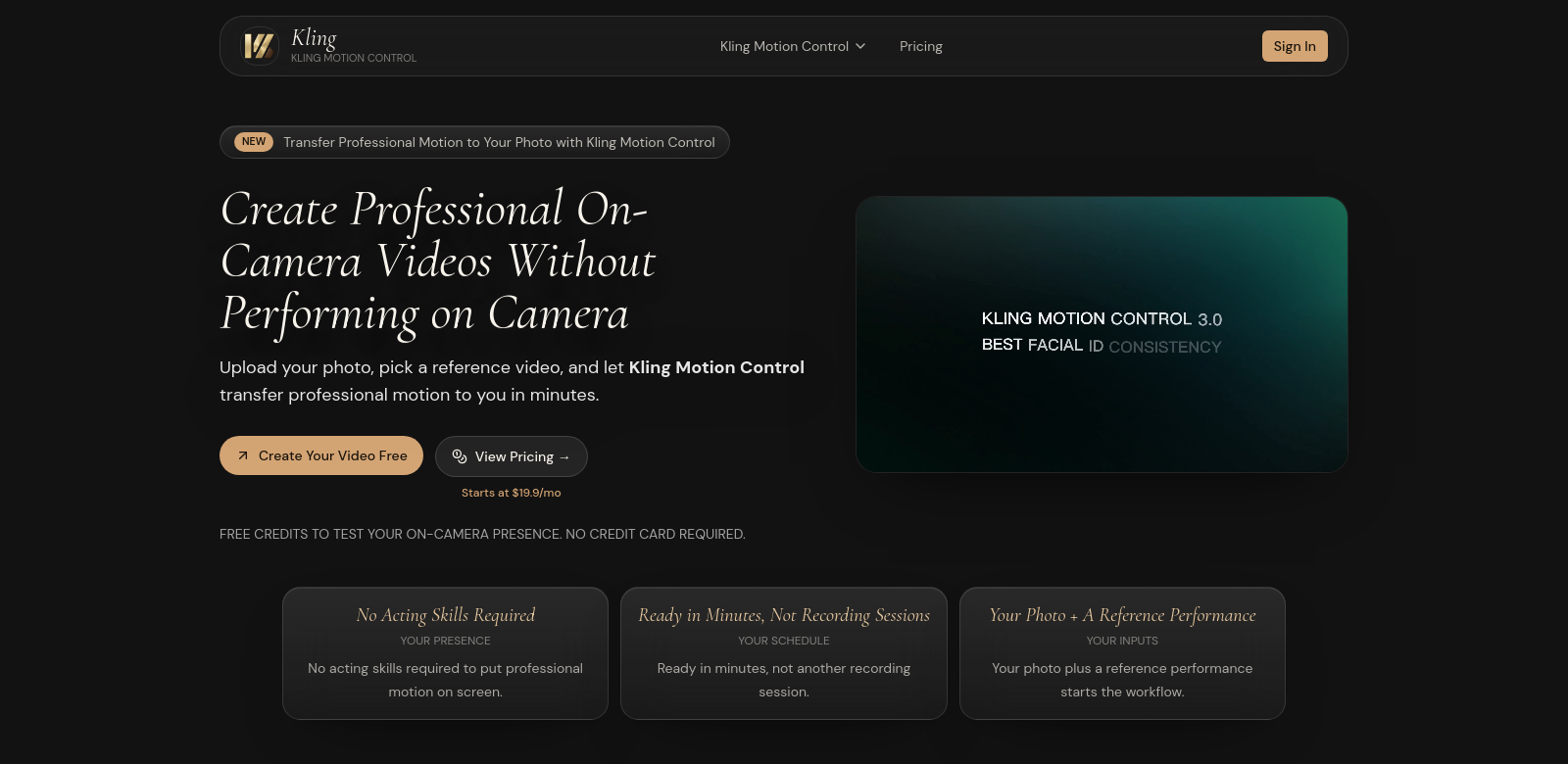Open the View Pricing button
Image resolution: width=1568 pixels, height=764 pixels.
(512, 456)
